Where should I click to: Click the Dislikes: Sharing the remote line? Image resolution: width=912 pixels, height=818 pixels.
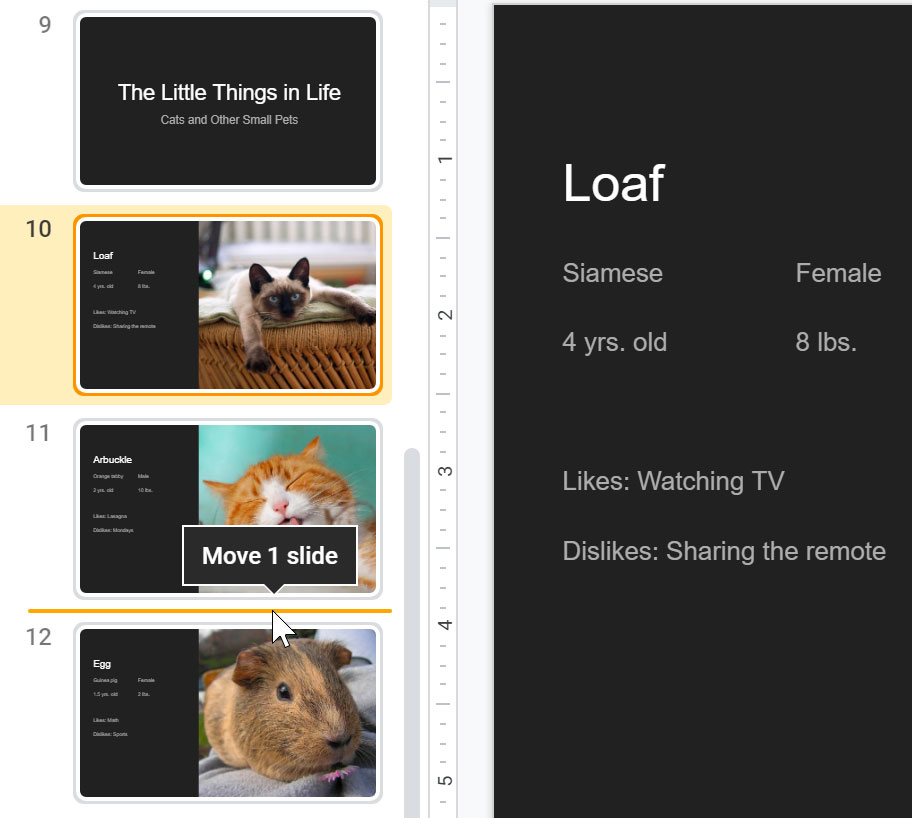click(724, 551)
